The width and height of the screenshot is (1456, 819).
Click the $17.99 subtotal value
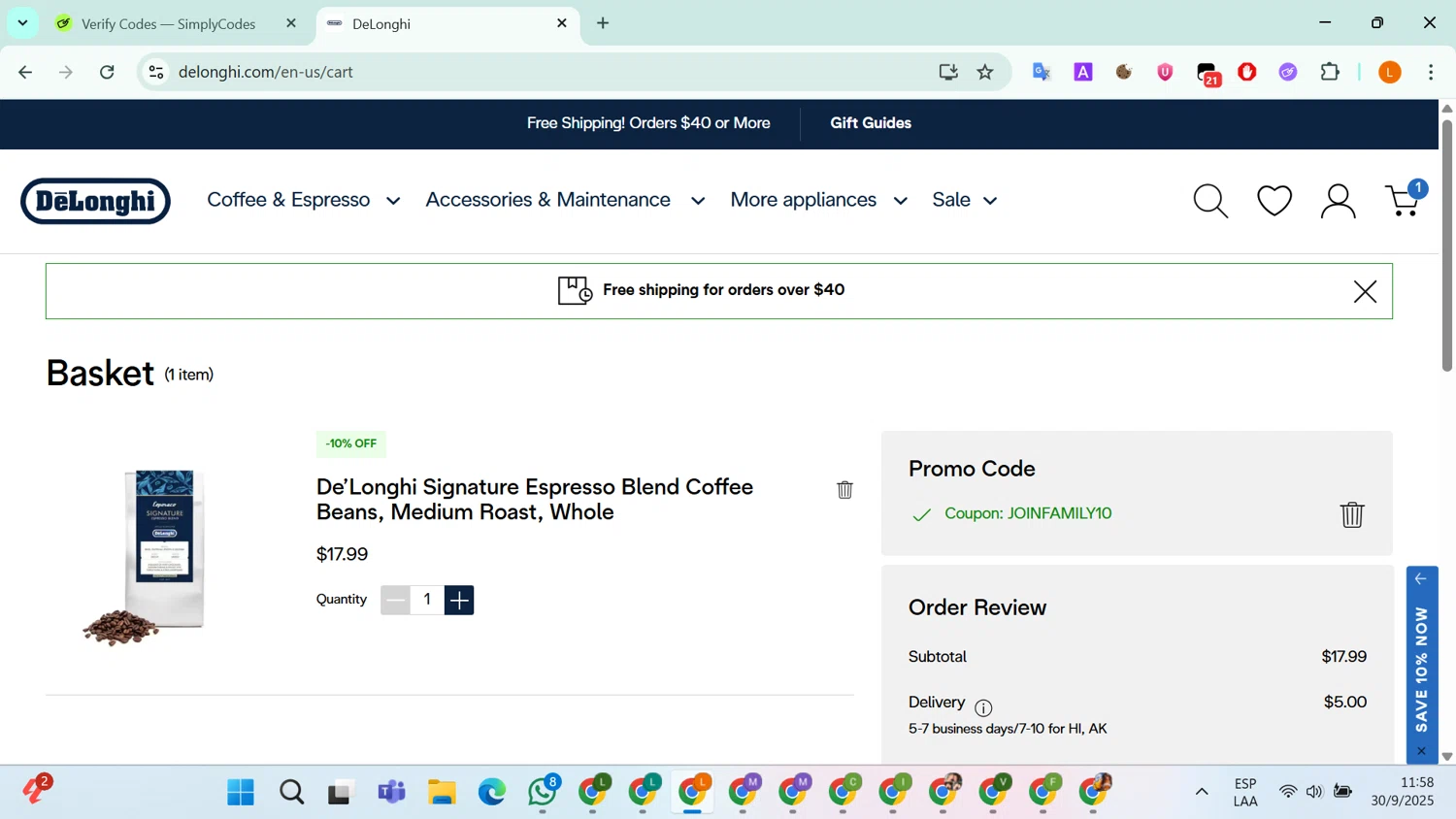pyautogui.click(x=1343, y=657)
